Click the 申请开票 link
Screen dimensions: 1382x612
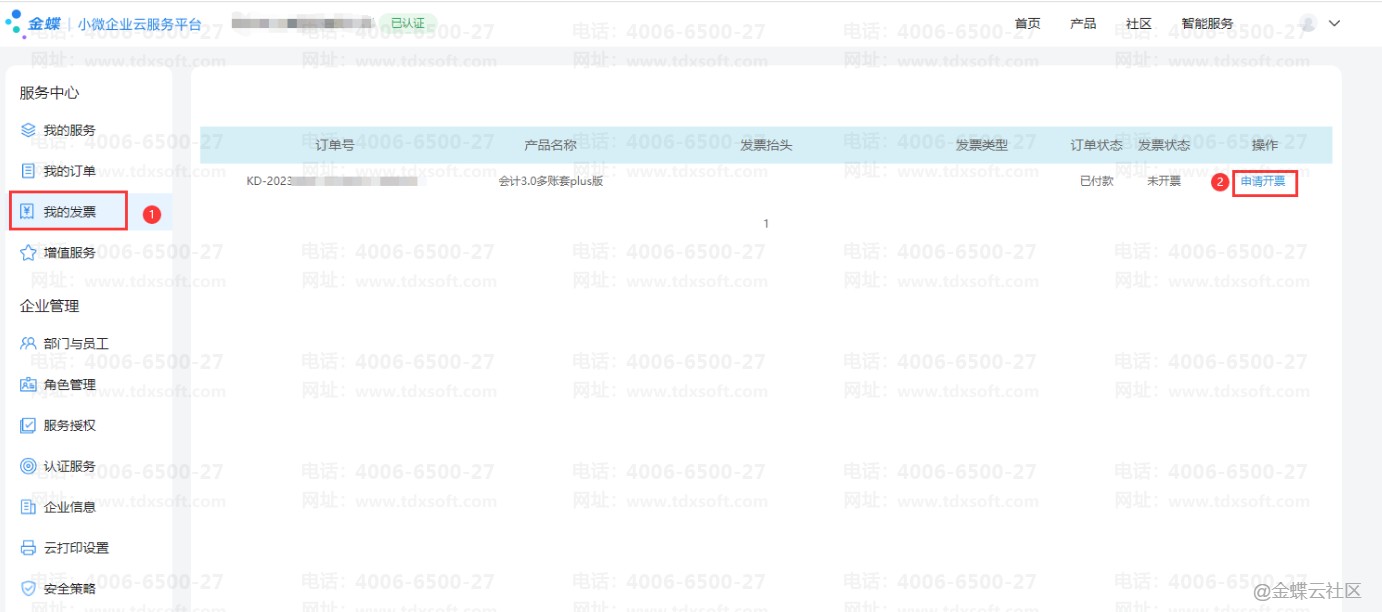coord(1263,181)
